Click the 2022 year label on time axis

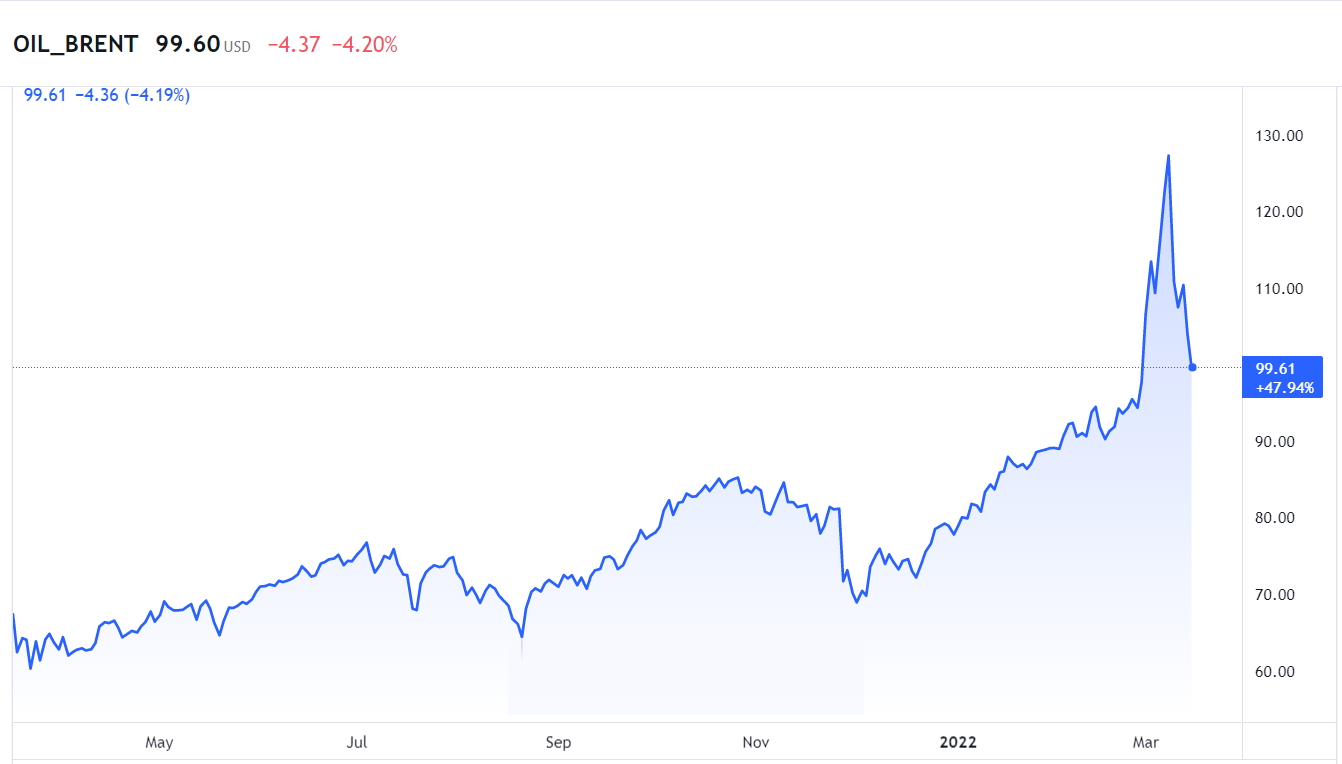(958, 742)
